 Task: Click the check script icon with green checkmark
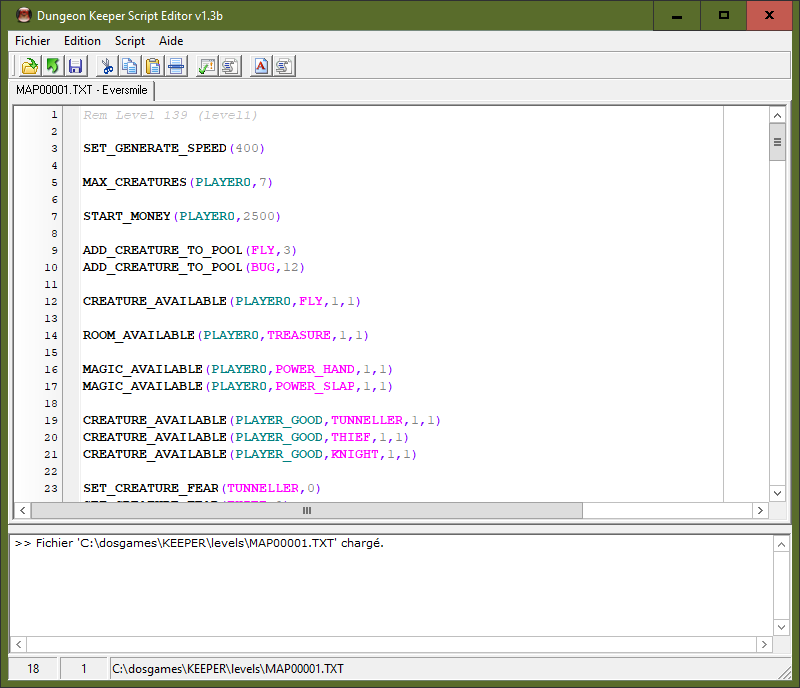[206, 66]
